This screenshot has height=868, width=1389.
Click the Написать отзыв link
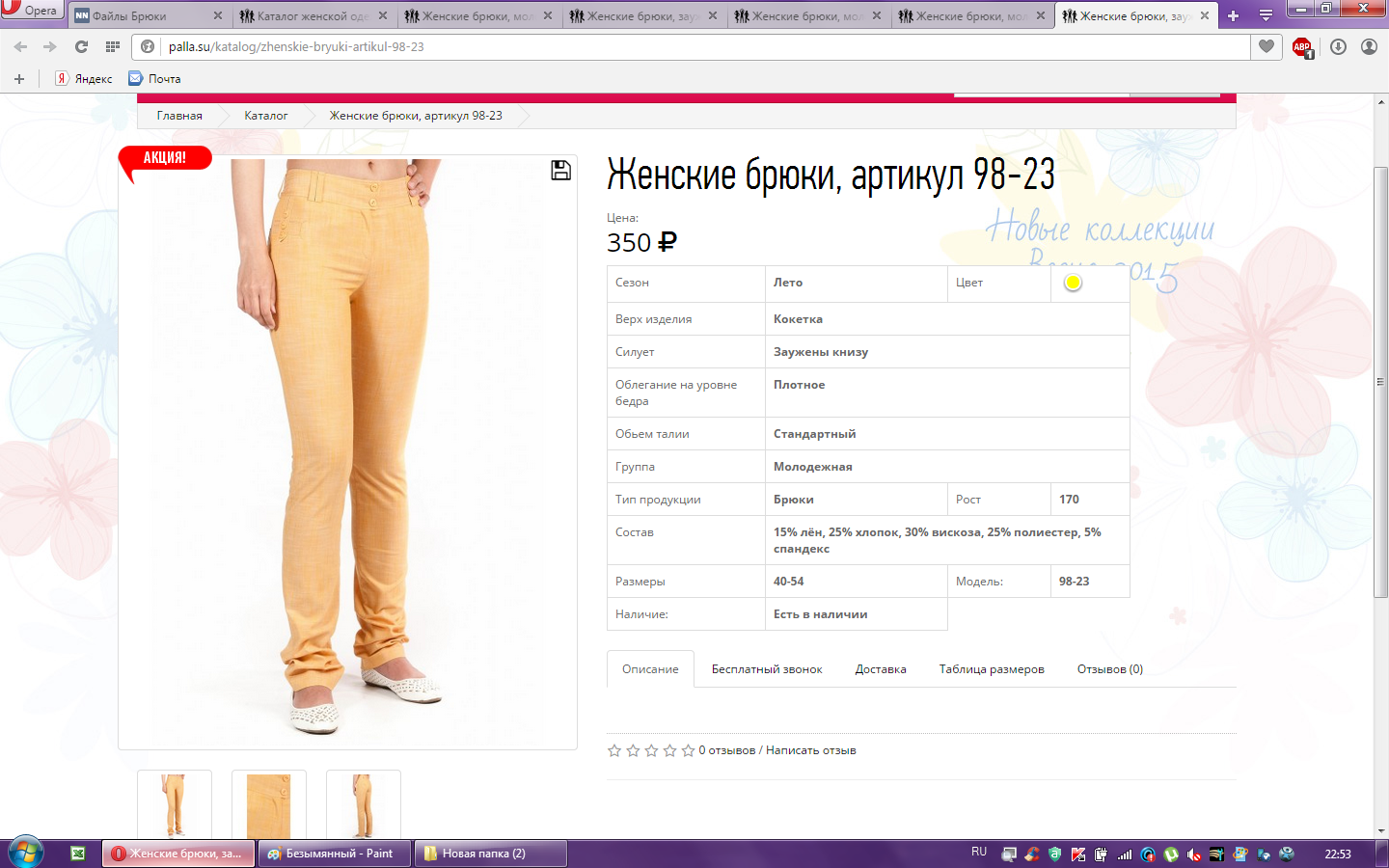pos(810,750)
